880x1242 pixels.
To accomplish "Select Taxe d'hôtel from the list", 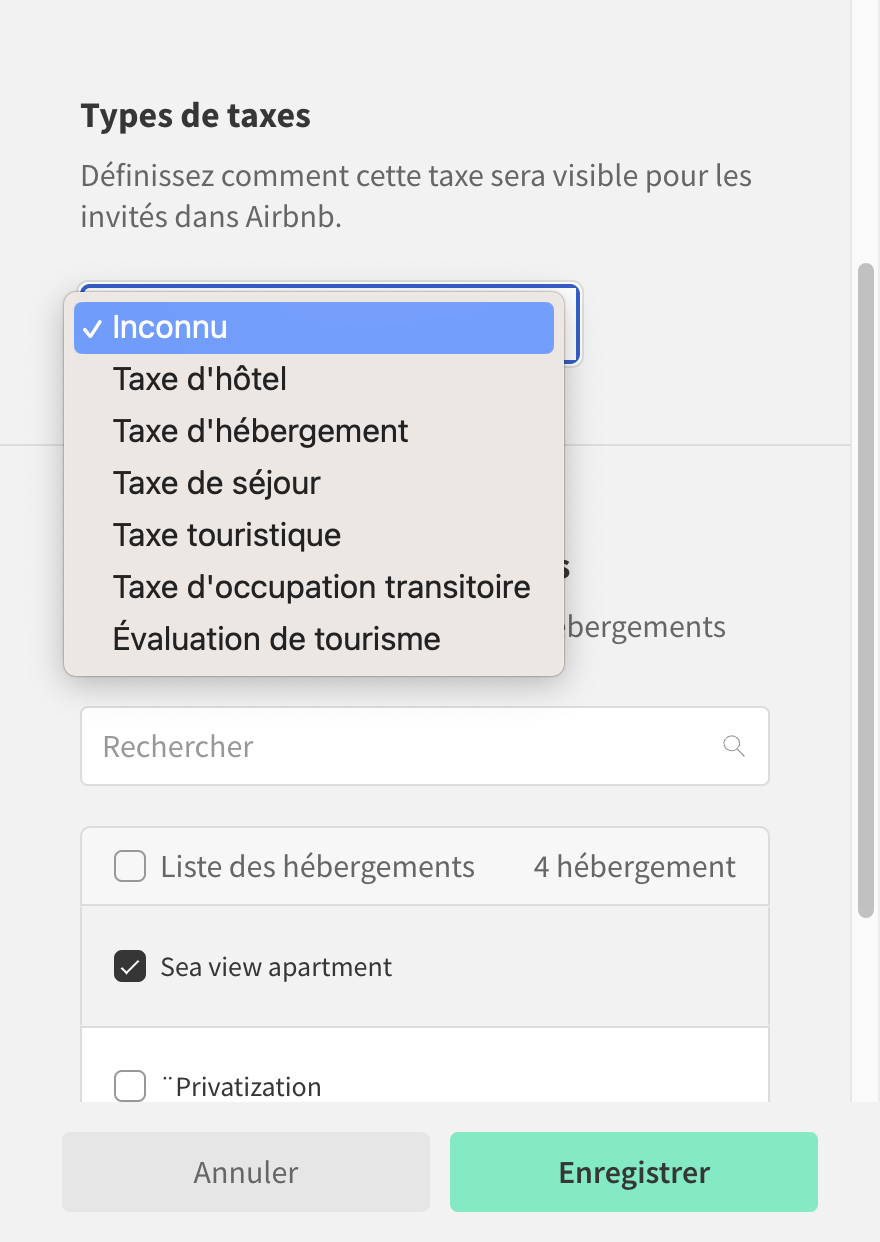I will tap(199, 379).
